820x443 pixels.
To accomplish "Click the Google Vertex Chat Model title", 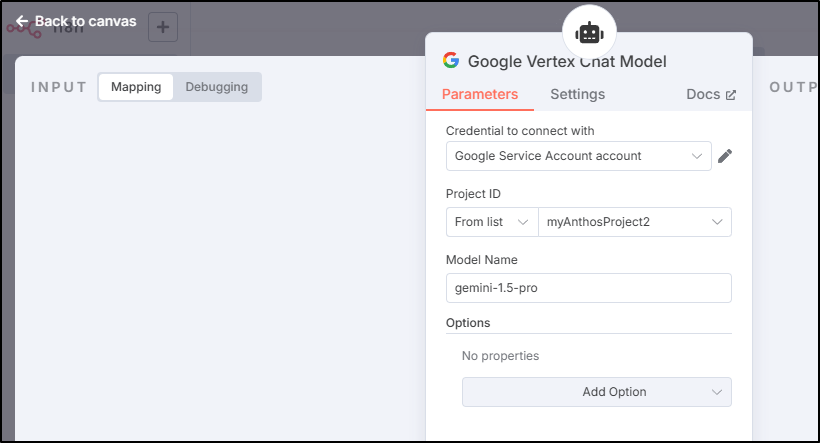I will tap(567, 61).
